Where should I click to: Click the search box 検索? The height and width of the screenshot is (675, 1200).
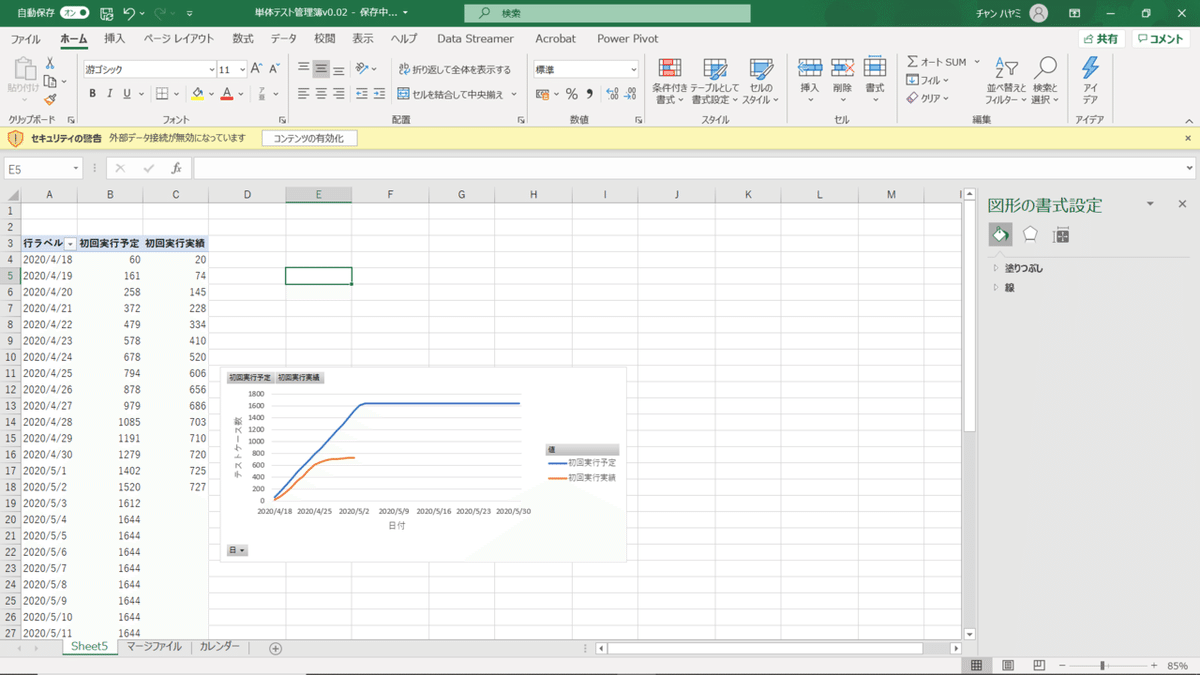607,13
